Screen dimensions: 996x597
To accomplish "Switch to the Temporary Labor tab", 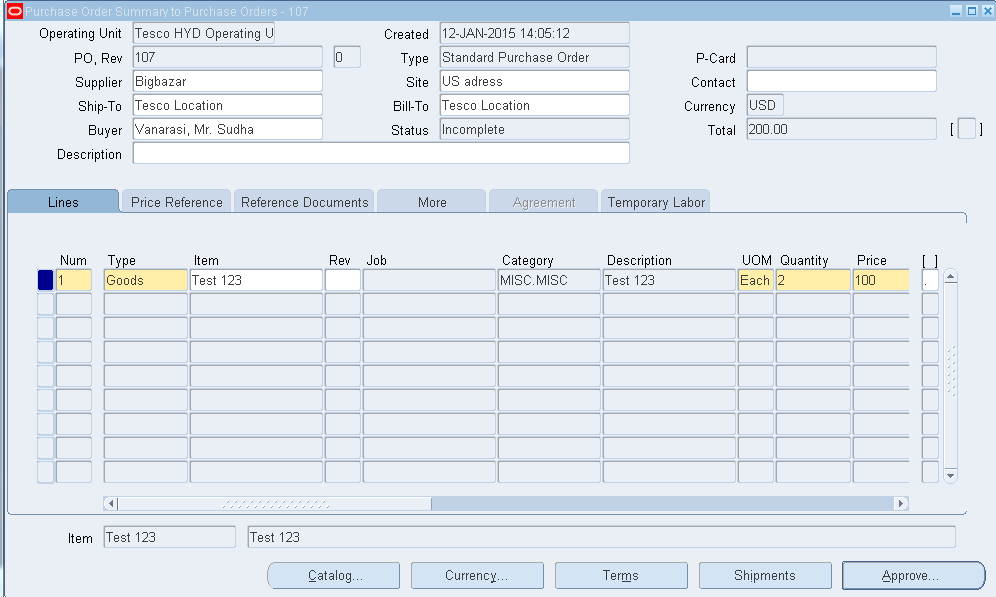I will 656,202.
